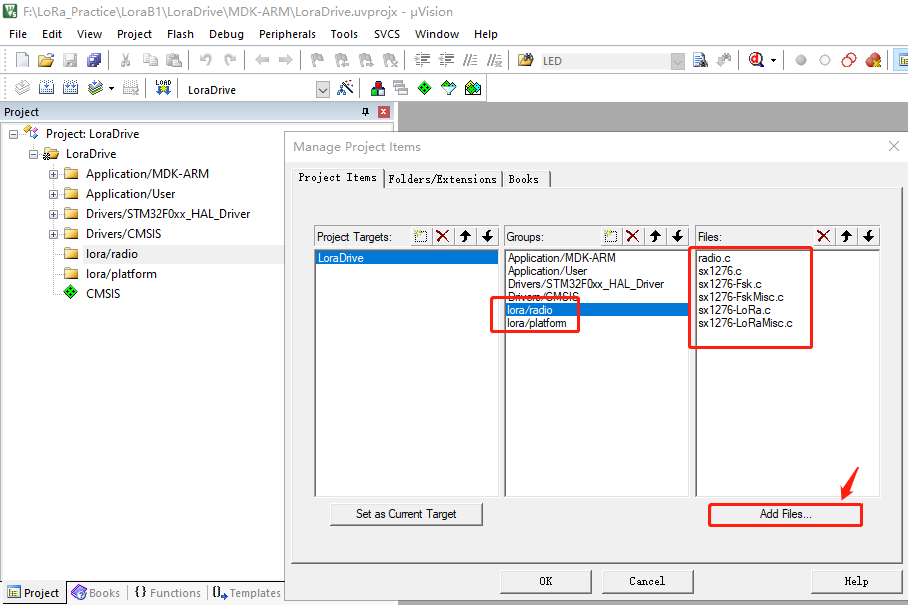The height and width of the screenshot is (607, 908).
Task: Move the selected group down using the arrow
Action: tap(678, 236)
